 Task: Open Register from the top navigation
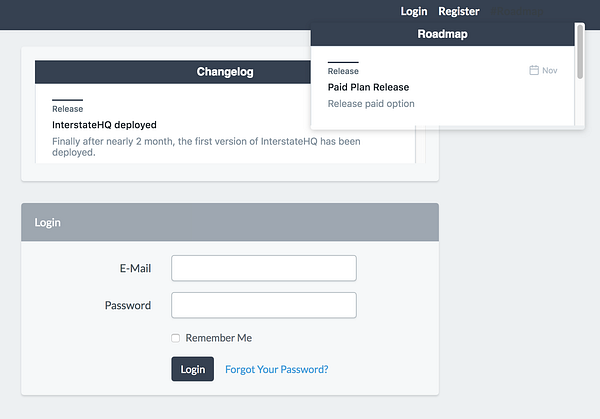pyautogui.click(x=458, y=12)
